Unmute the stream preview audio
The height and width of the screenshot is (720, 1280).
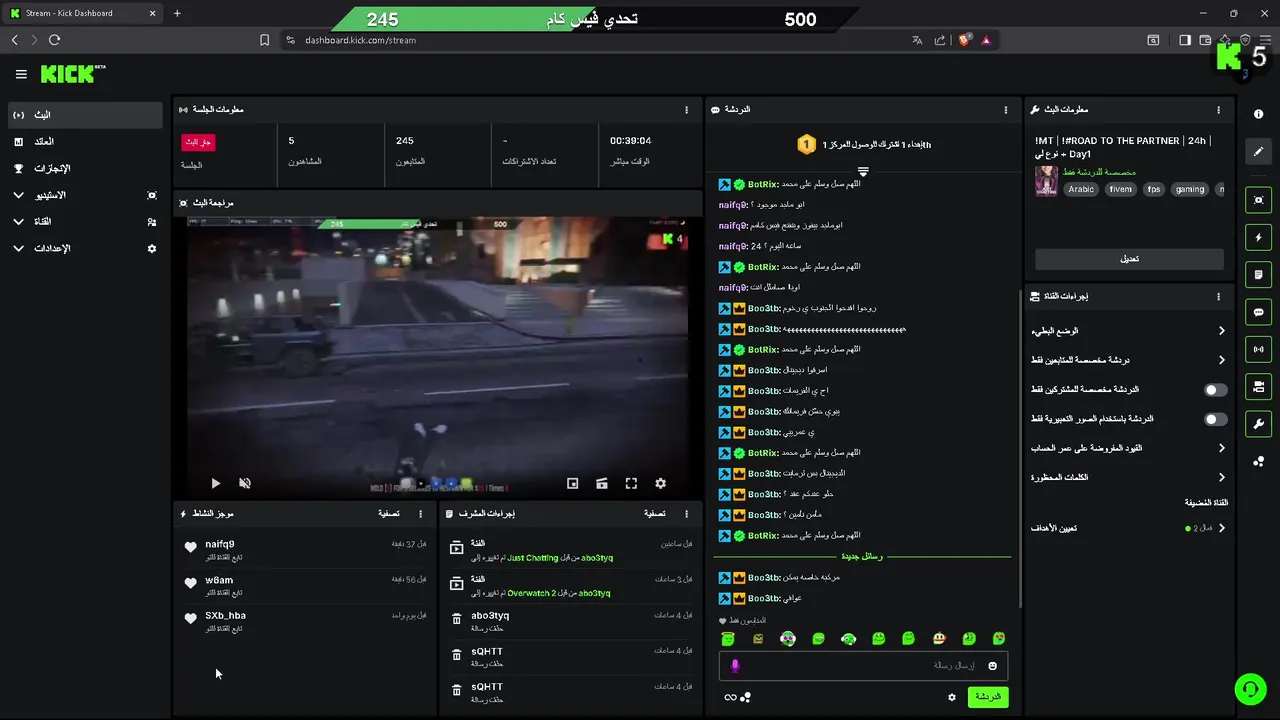pyautogui.click(x=245, y=483)
